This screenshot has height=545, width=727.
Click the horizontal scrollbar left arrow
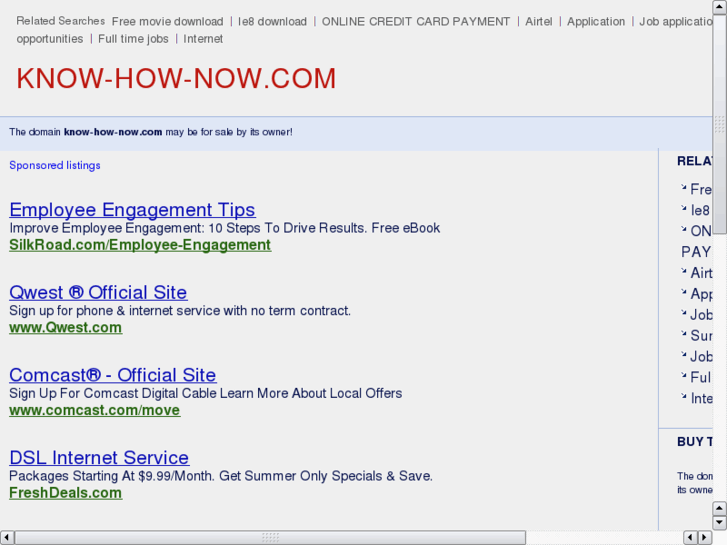pyautogui.click(x=6, y=538)
